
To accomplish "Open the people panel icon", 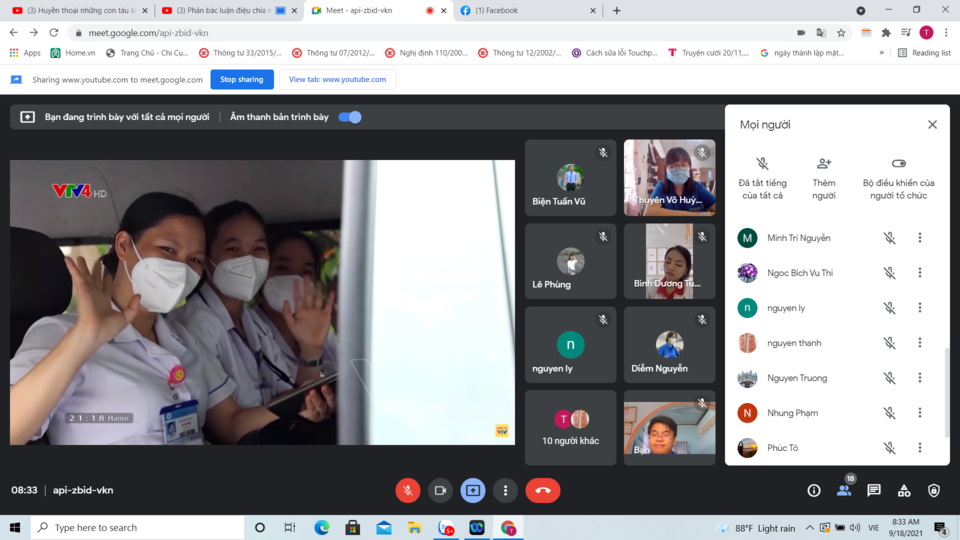I will tap(844, 490).
